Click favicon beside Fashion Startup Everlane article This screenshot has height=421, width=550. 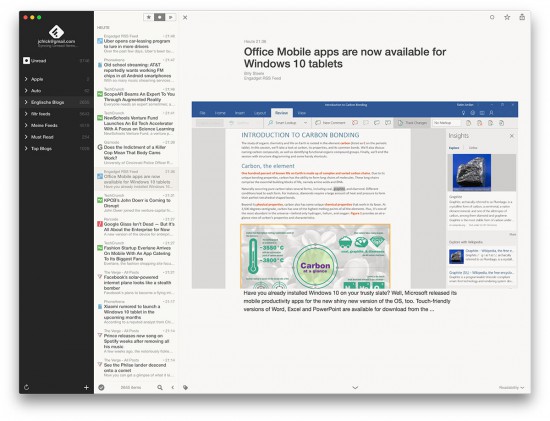click(x=100, y=248)
